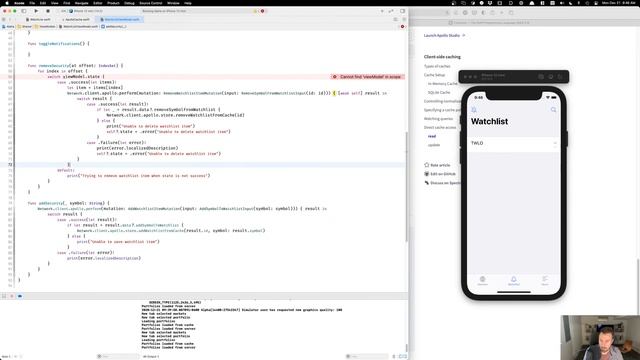Click the webcam video thumbnail
640x360 pixels.
[600, 338]
